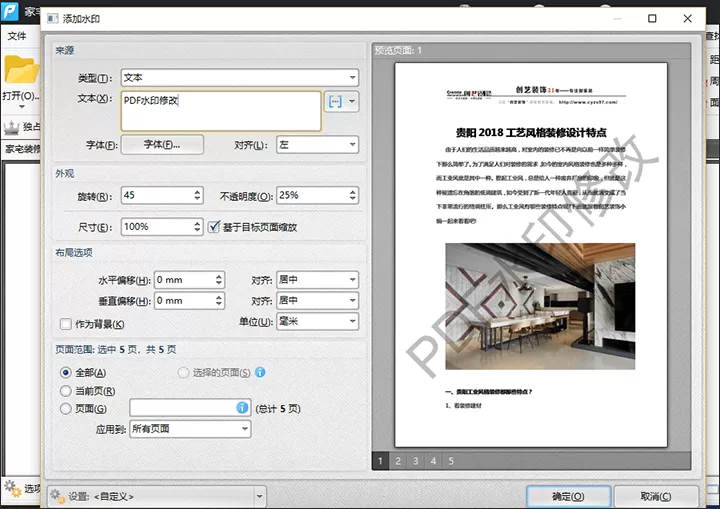The image size is (720, 509).
Task: Toggle scale relative to target page checkbox
Action: pyautogui.click(x=214, y=226)
